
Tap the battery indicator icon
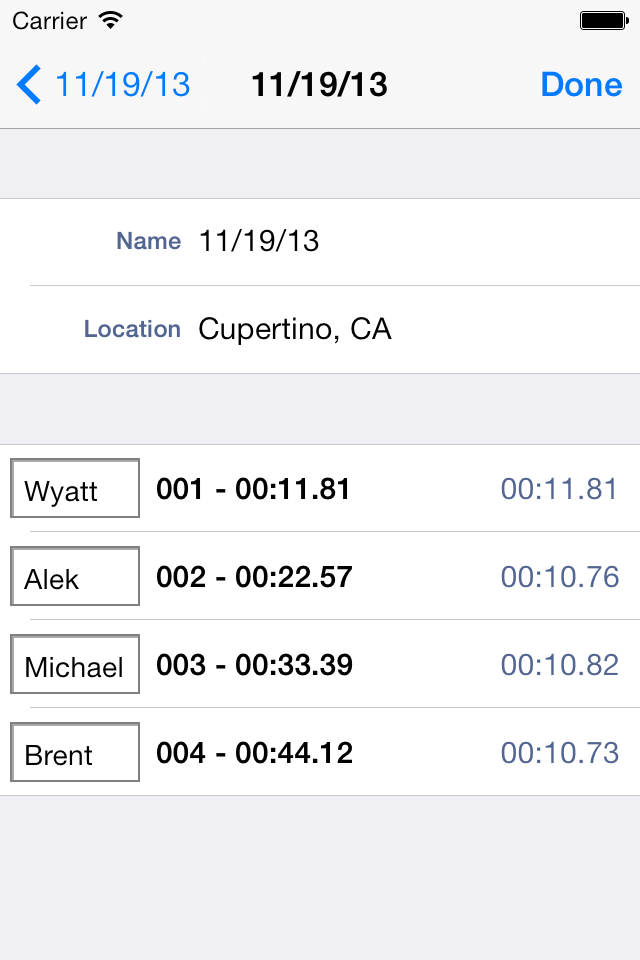point(604,21)
